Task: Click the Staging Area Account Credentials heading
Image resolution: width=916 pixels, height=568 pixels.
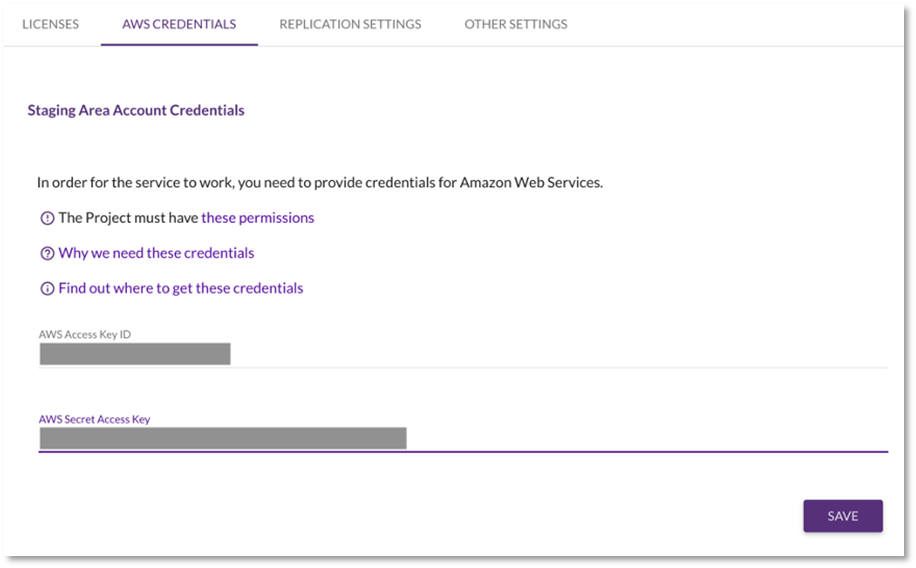Action: (x=136, y=110)
